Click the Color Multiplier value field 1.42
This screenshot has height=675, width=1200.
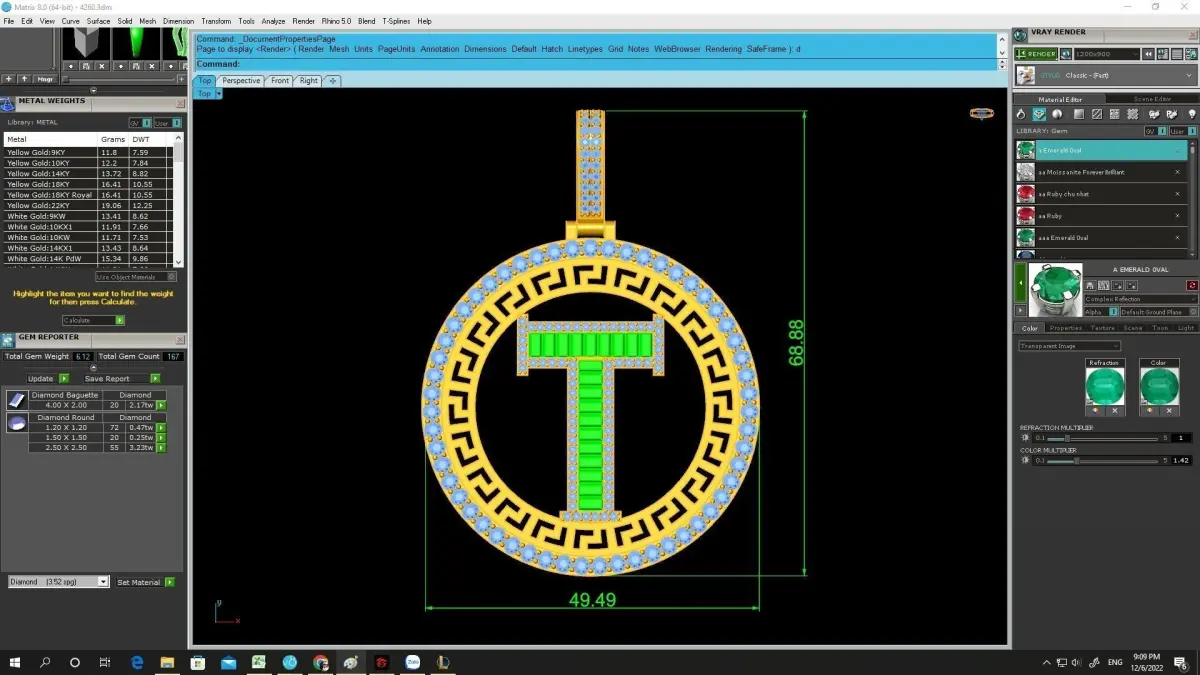[x=1181, y=460]
